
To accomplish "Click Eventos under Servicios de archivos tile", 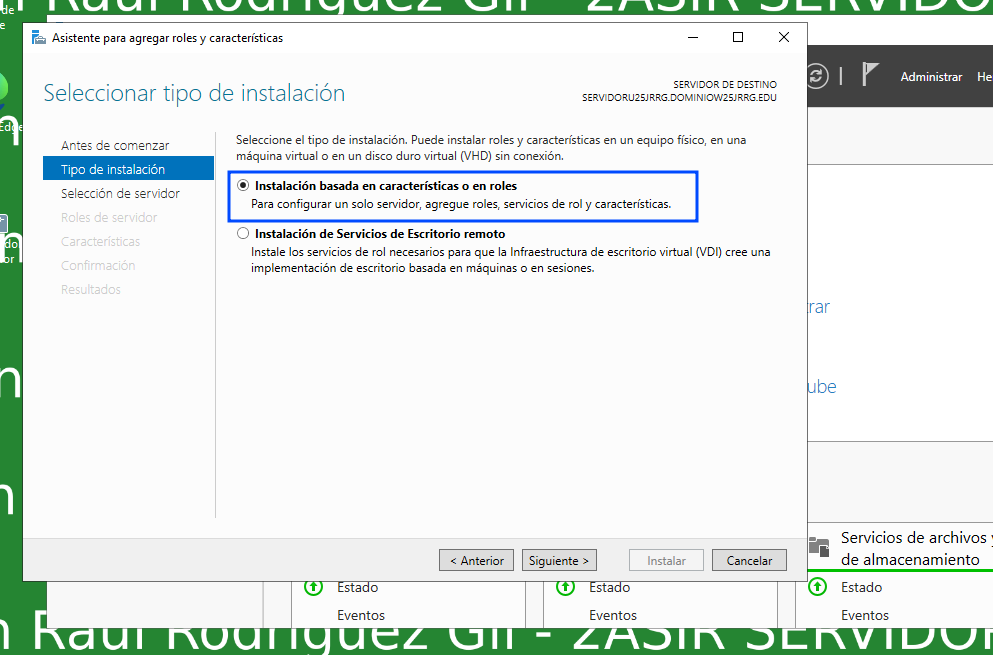I will 864,615.
